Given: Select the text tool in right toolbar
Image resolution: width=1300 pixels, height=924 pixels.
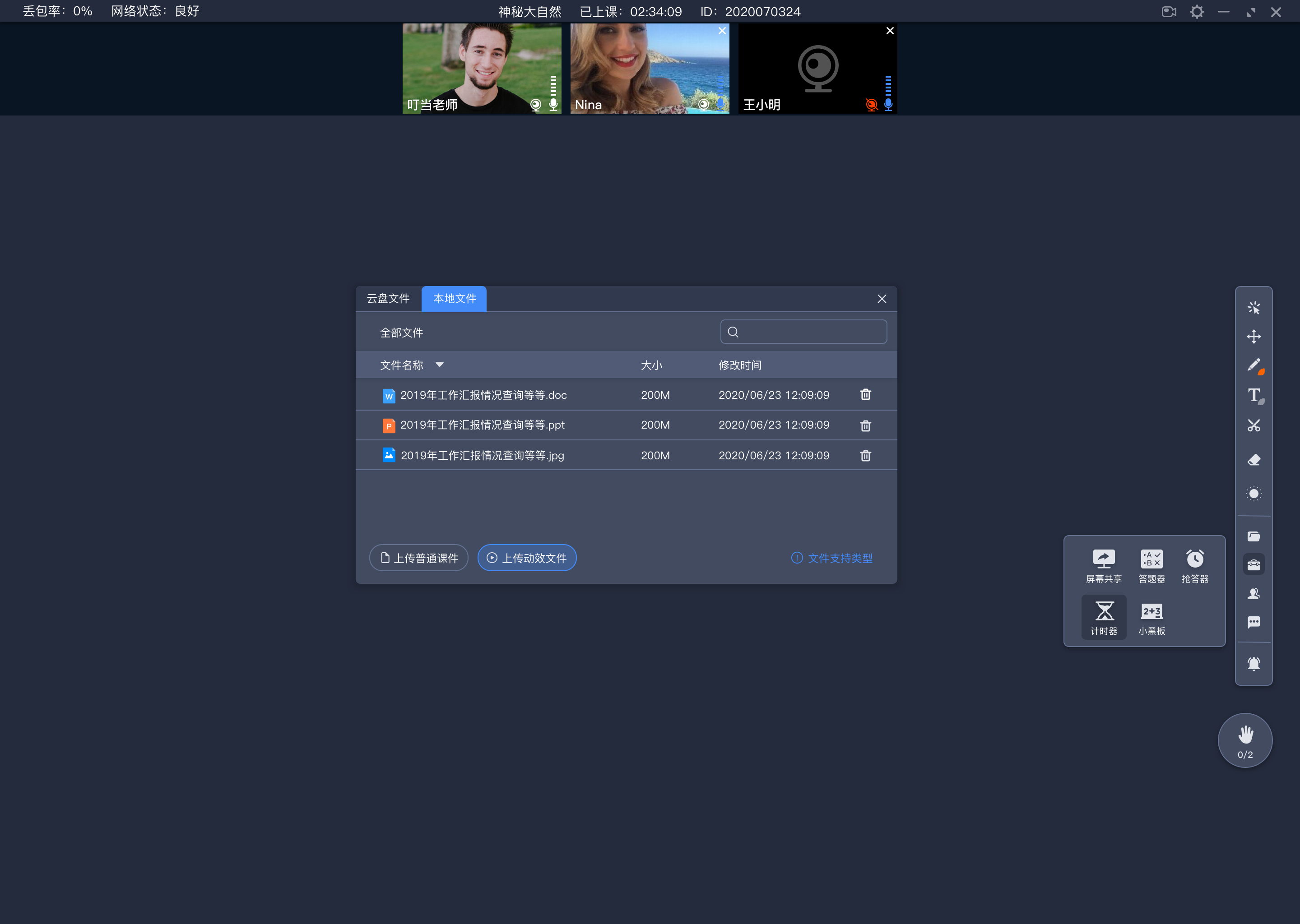Looking at the screenshot, I should (x=1255, y=395).
